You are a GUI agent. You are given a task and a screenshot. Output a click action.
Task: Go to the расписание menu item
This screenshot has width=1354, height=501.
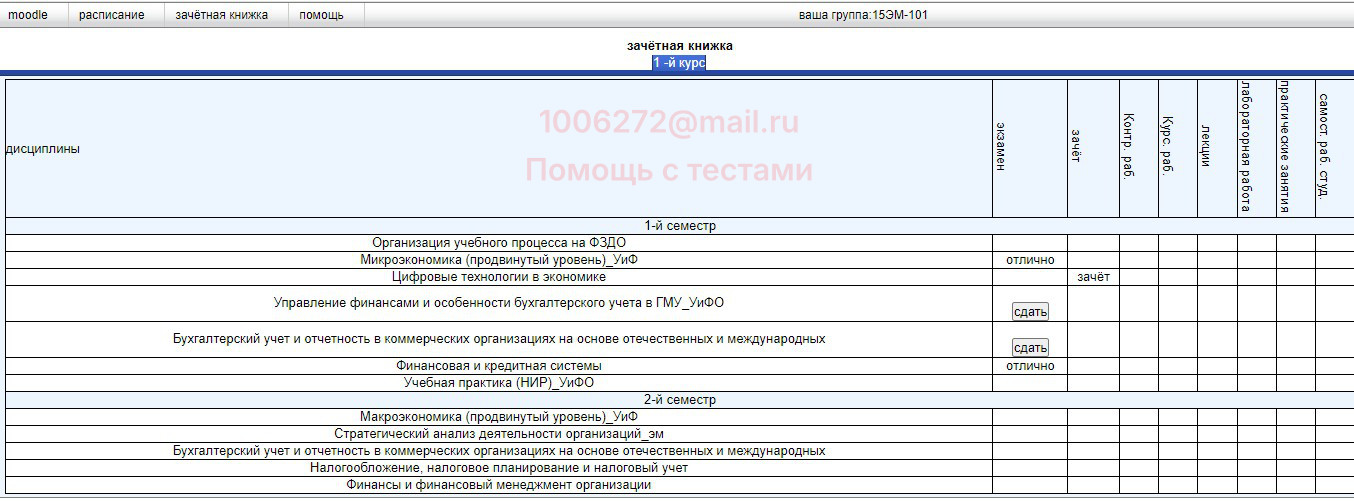112,15
